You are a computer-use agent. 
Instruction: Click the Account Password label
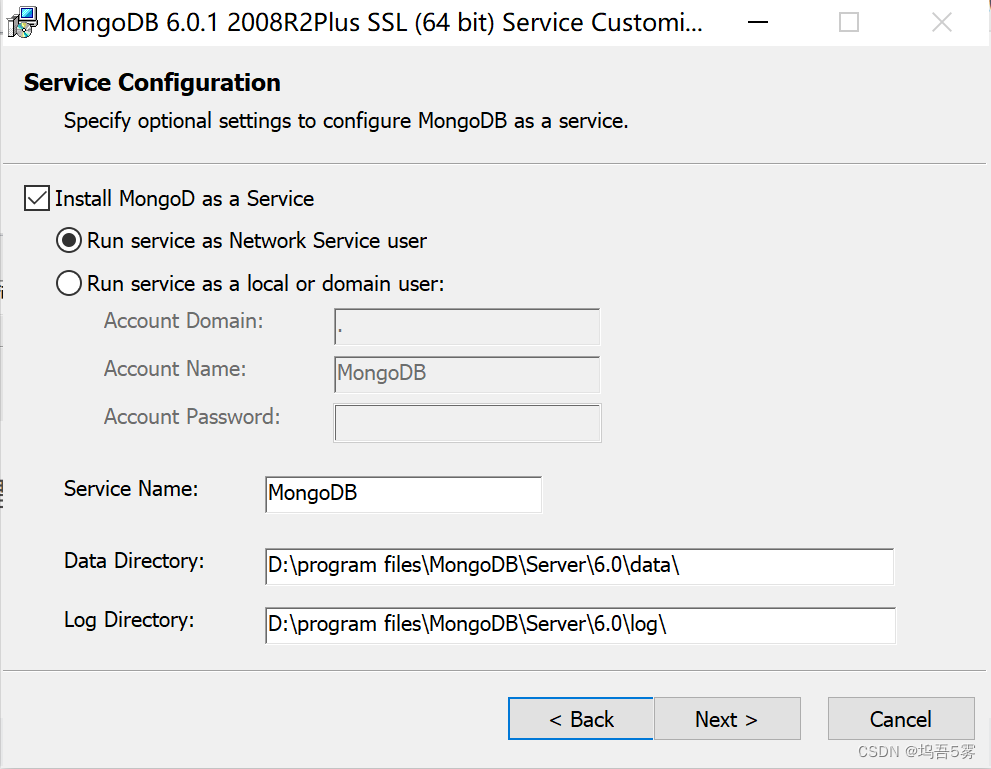coord(192,417)
